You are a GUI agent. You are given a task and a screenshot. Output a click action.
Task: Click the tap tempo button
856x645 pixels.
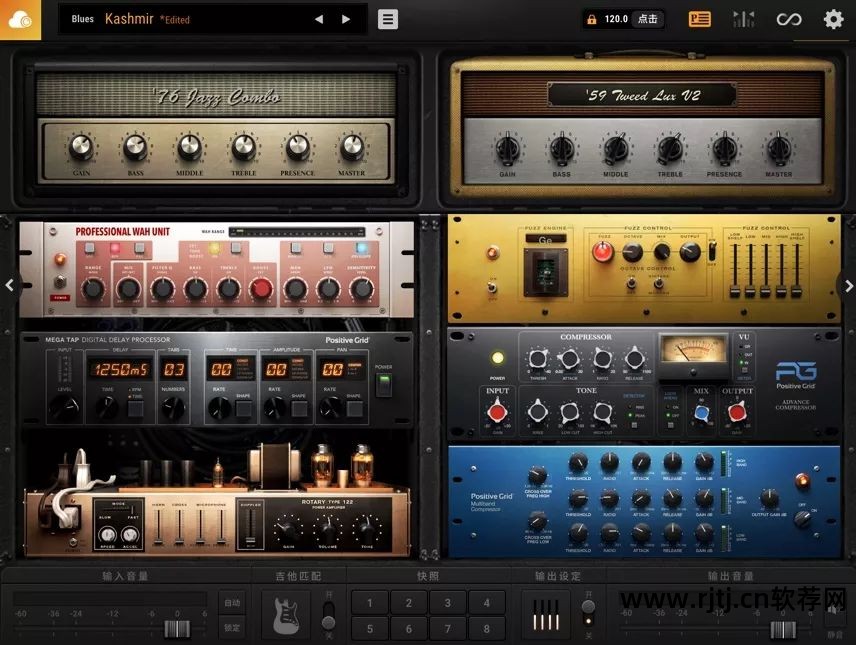(648, 19)
